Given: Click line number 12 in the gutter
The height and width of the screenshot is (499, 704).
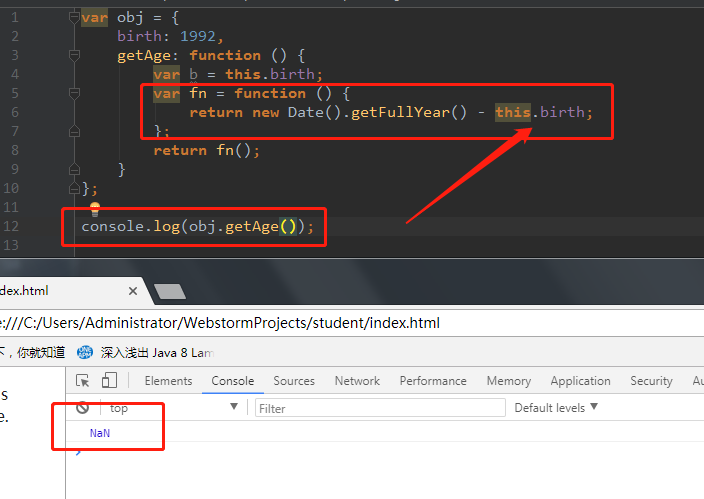Looking at the screenshot, I should click(x=10, y=226).
